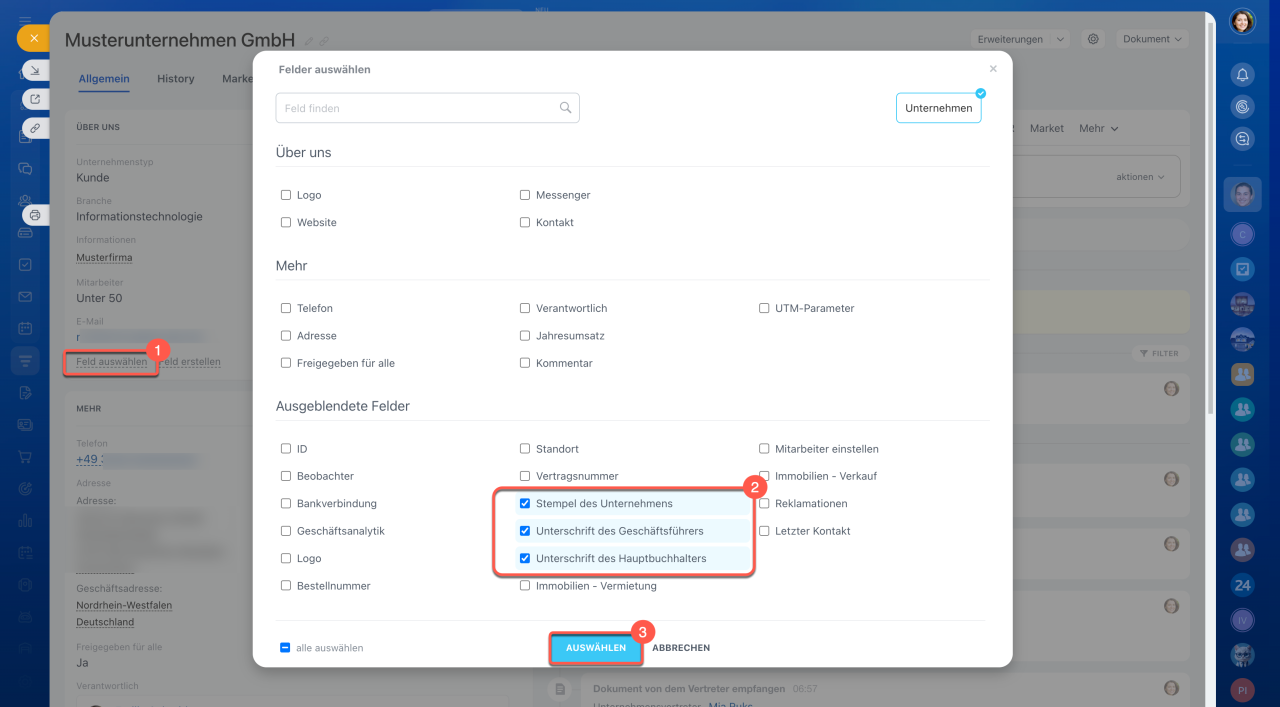Image resolution: width=1280 pixels, height=707 pixels.
Task: Click the 24 icon in right sidebar
Action: pyautogui.click(x=1242, y=585)
